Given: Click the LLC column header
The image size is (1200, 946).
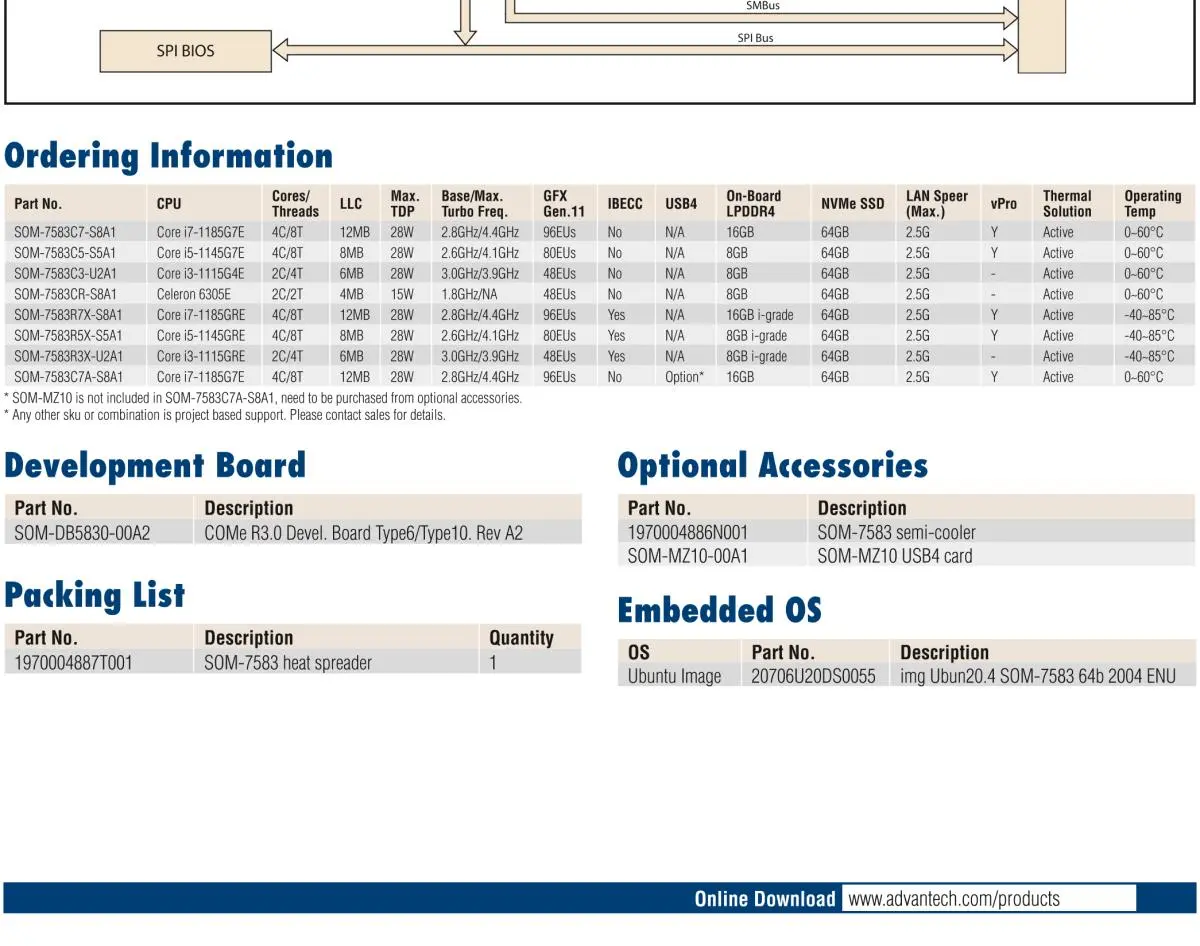Looking at the screenshot, I should pos(351,204).
